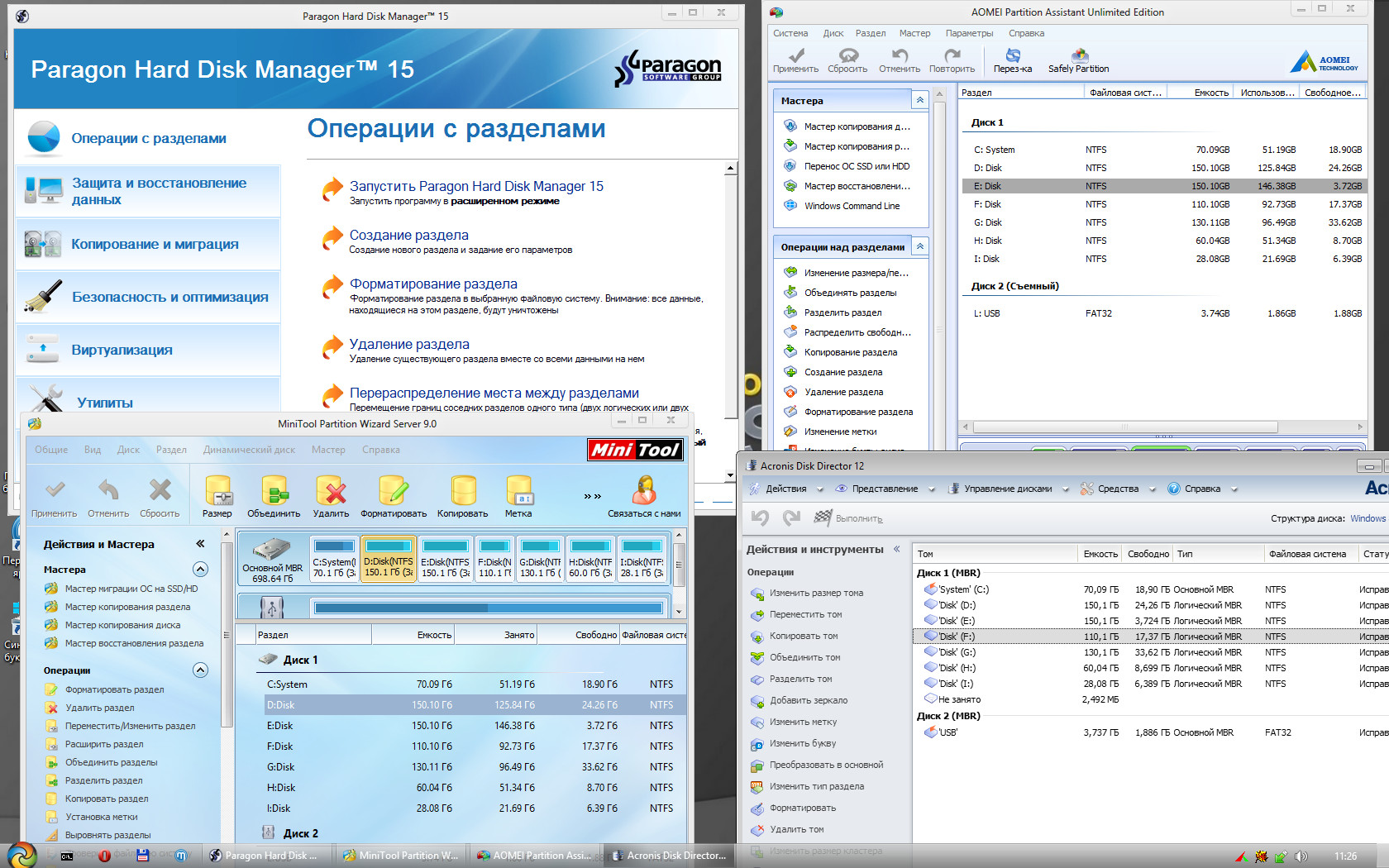The image size is (1389, 868).
Task: Click volume speaker icon in system tray
Action: (x=1301, y=856)
